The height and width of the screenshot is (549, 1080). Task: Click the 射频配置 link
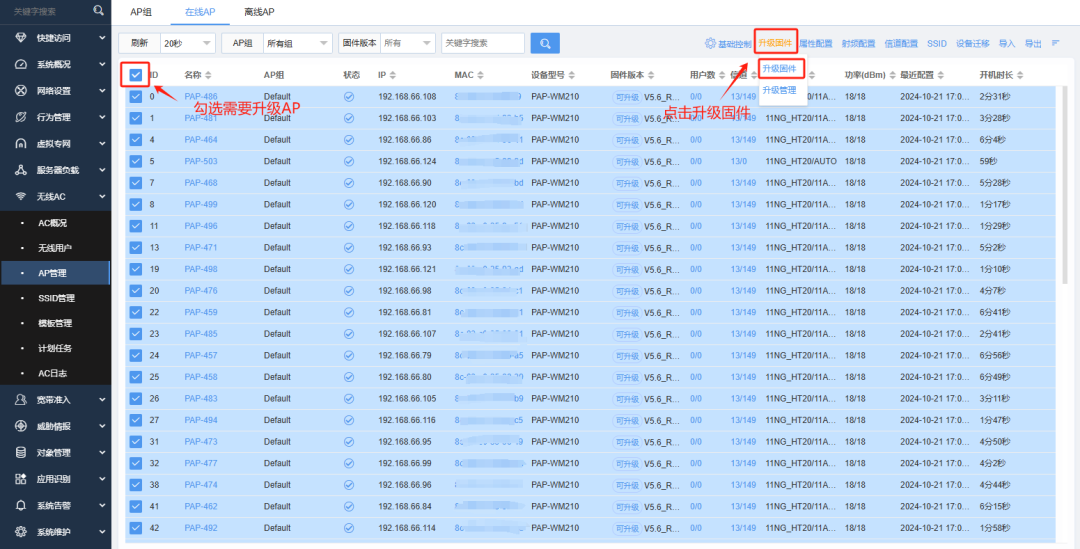858,43
